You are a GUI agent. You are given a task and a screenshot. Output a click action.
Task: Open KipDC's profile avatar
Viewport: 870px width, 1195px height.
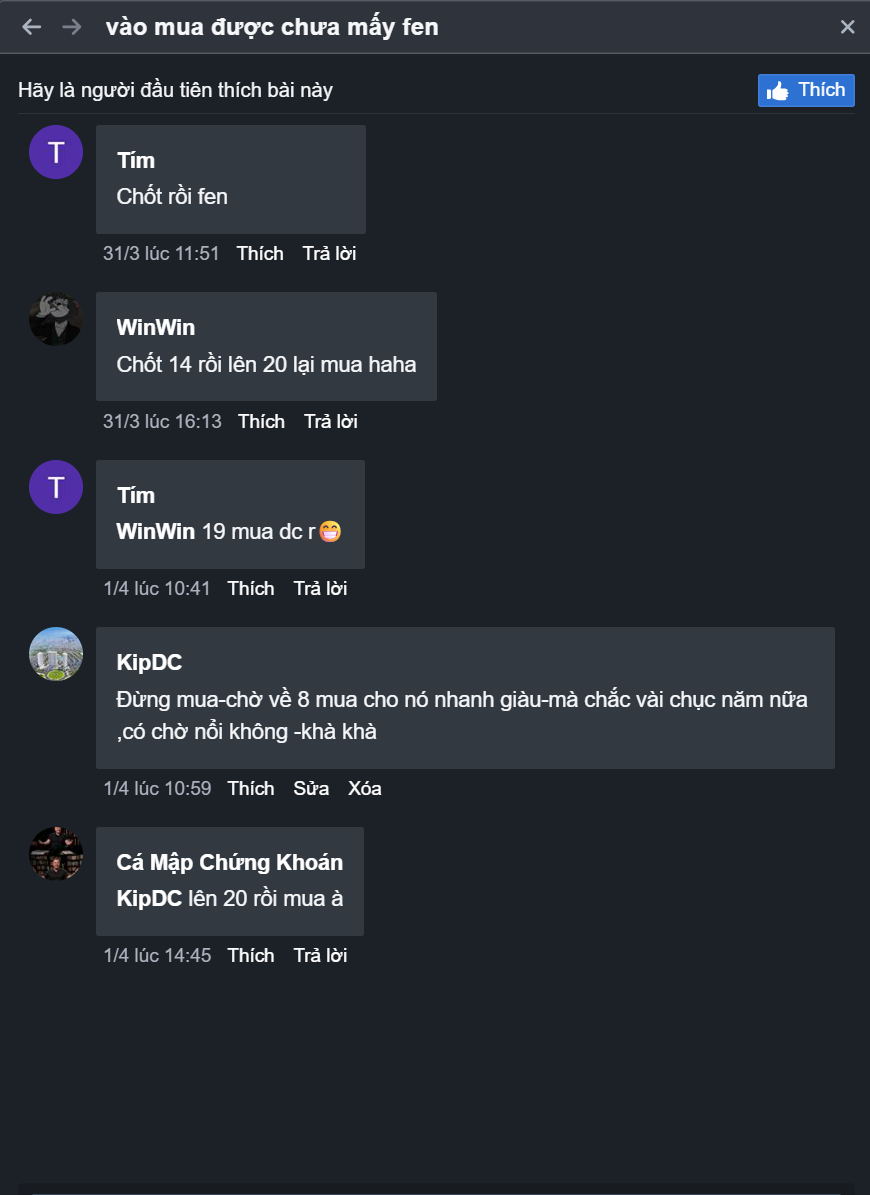[56, 654]
